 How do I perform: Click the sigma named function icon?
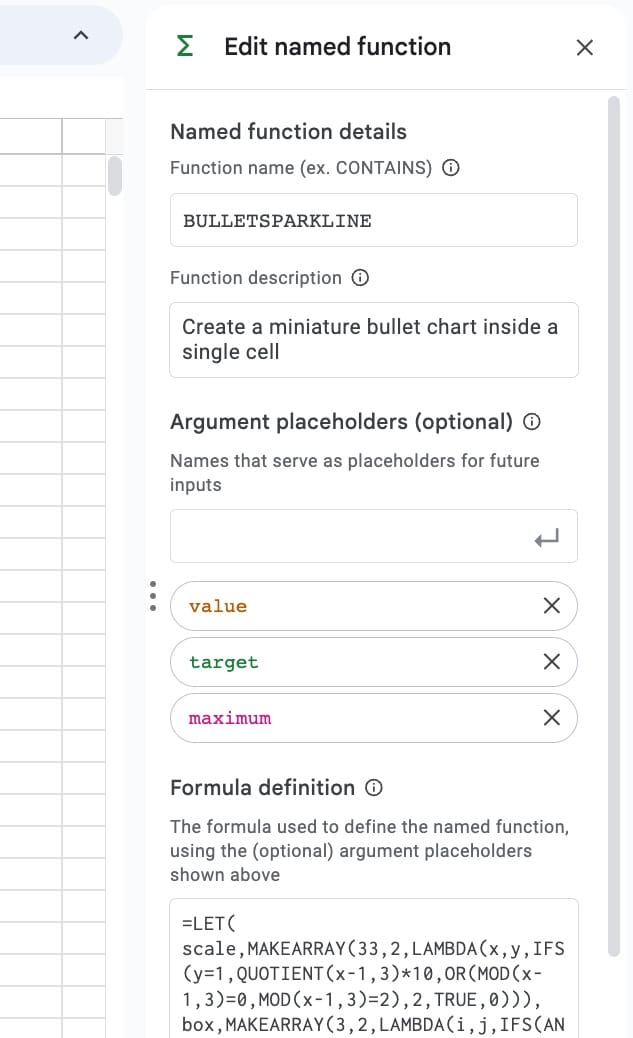click(186, 46)
